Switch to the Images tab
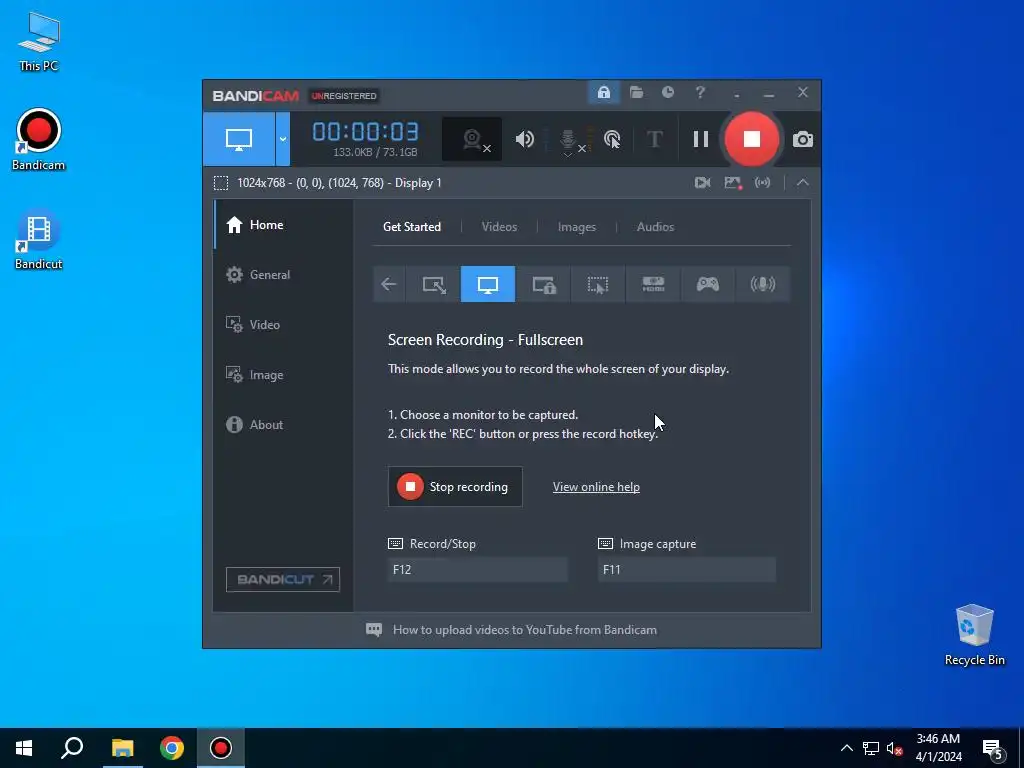 (x=577, y=227)
